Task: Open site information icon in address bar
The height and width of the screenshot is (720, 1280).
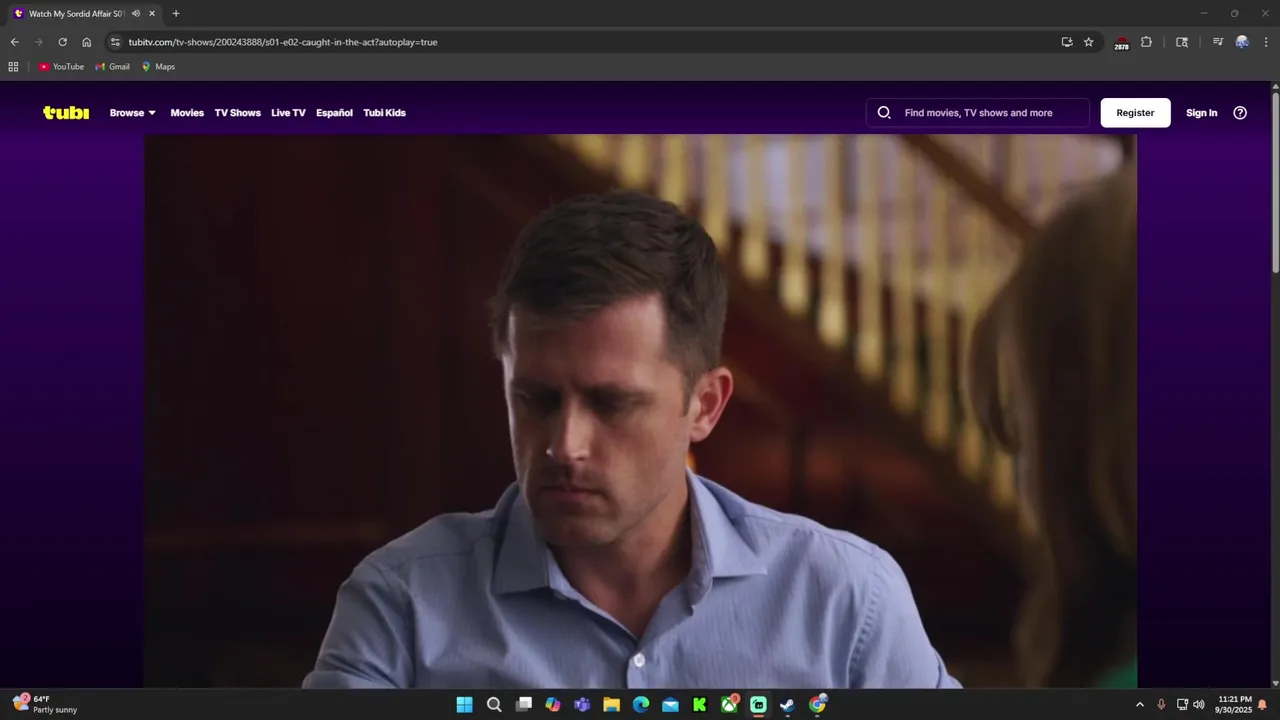Action: click(115, 42)
